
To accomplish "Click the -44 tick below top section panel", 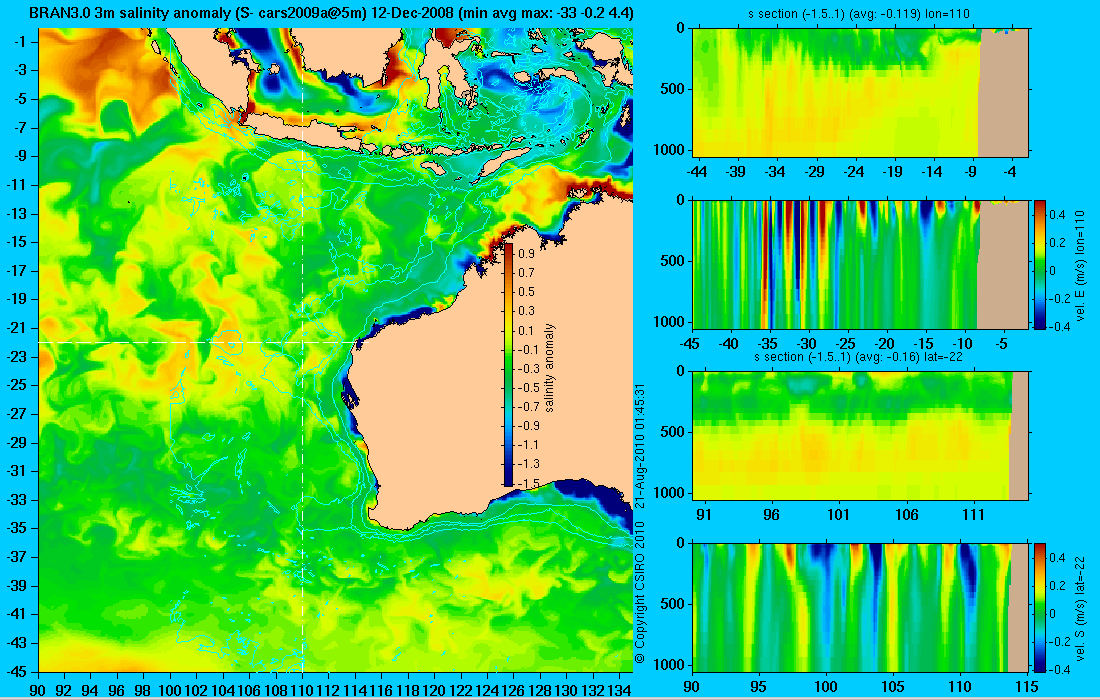I will (x=697, y=172).
